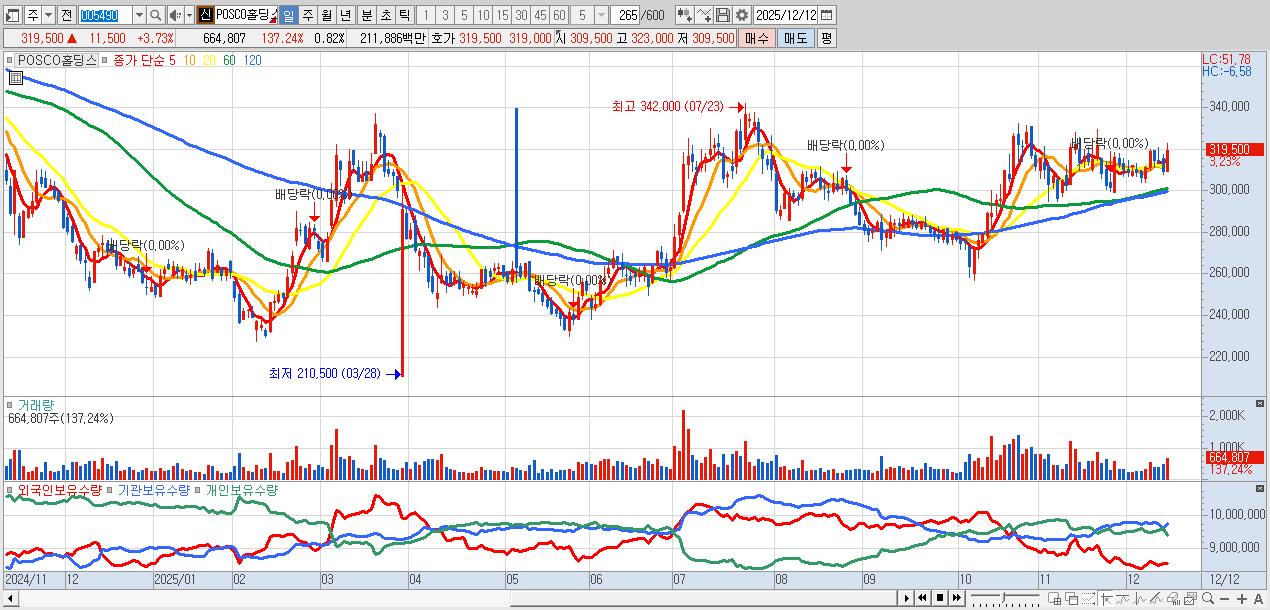Switch to 틱 tick chart period

pos(404,15)
